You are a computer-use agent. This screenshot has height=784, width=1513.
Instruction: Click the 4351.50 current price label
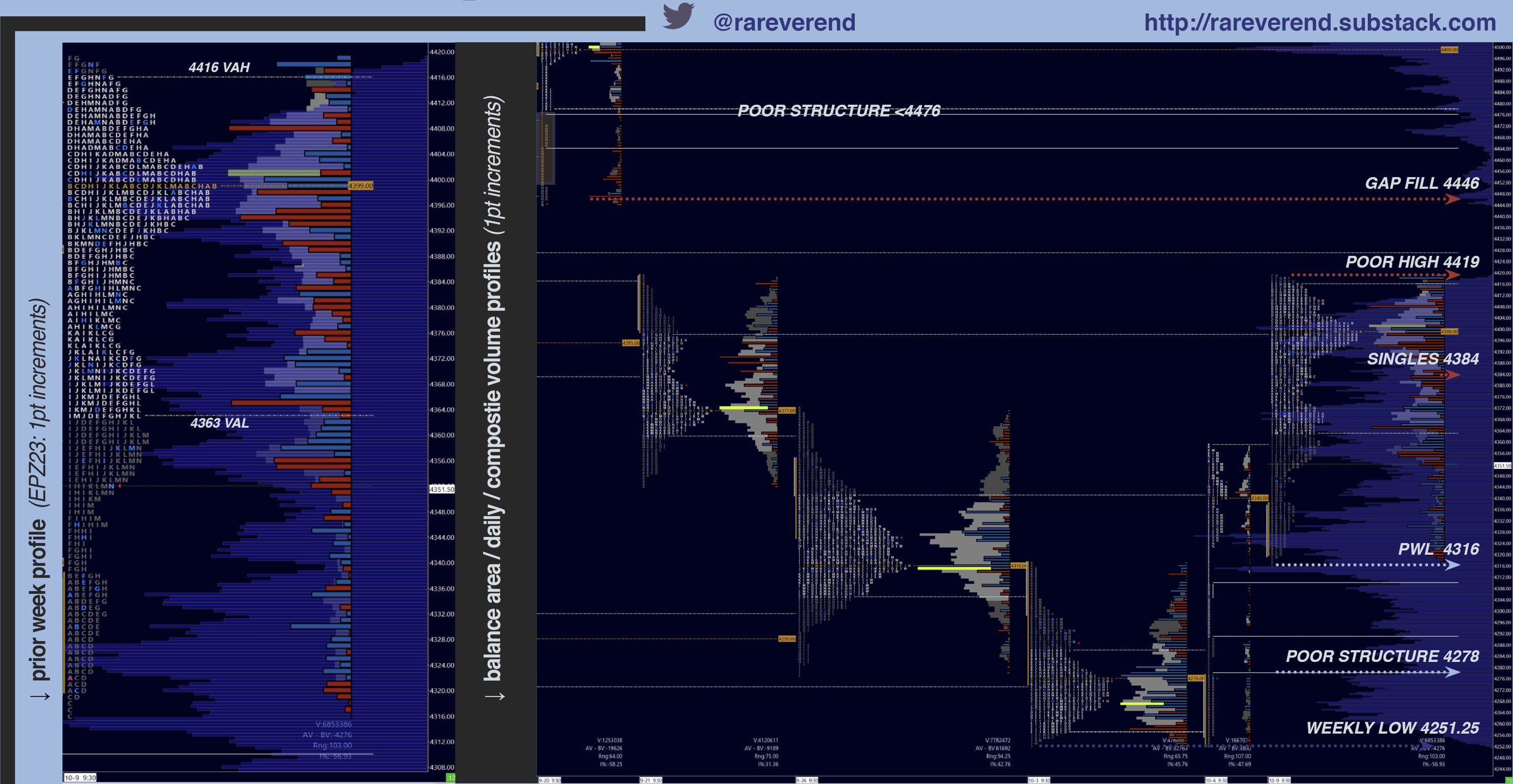(442, 489)
